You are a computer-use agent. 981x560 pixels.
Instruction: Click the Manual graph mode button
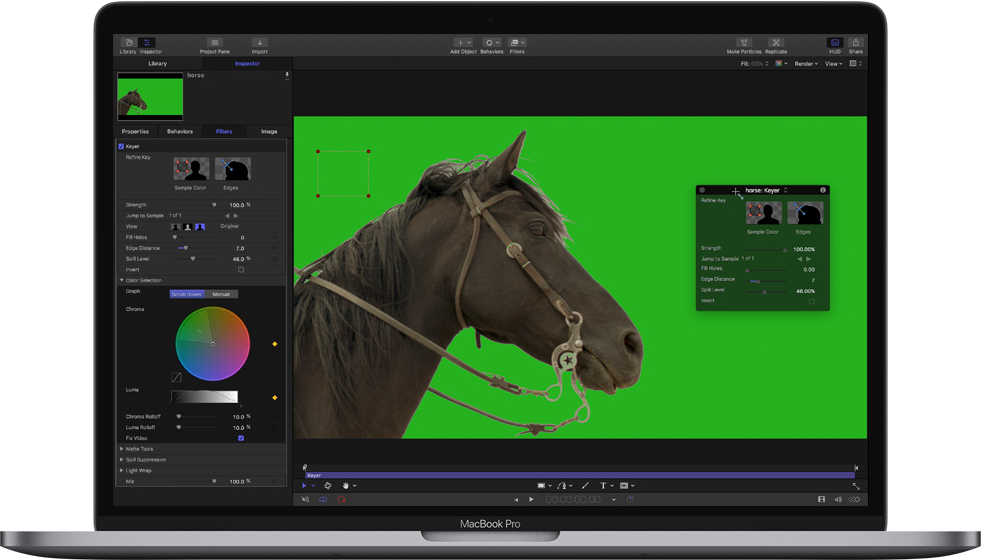[221, 294]
